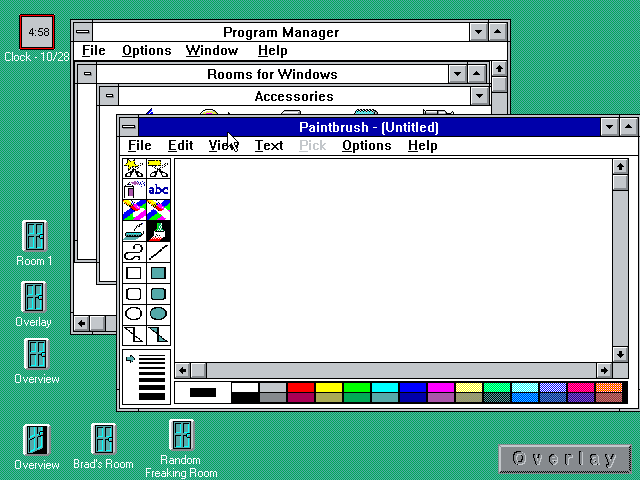Image resolution: width=640 pixels, height=480 pixels.
Task: Select the Airbrush spray can tool
Action: point(134,189)
